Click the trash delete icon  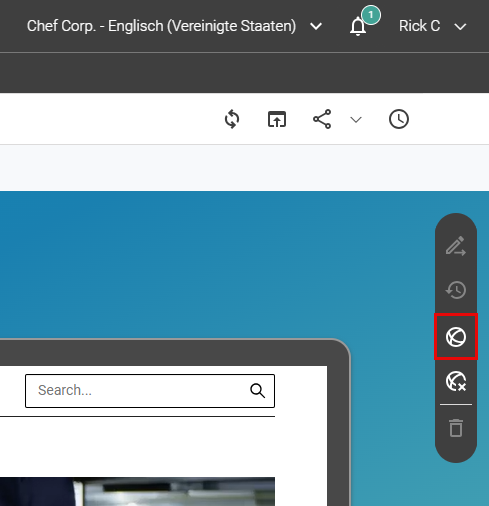click(456, 428)
